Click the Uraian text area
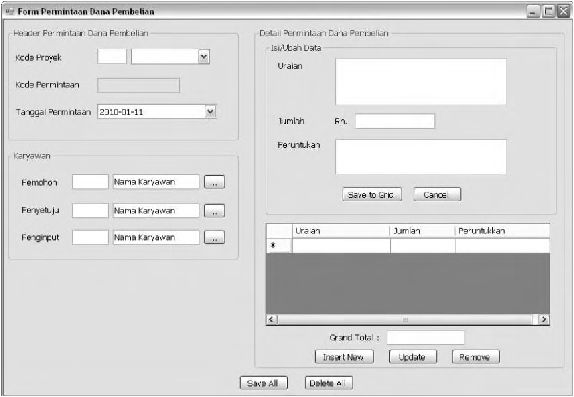 421,82
